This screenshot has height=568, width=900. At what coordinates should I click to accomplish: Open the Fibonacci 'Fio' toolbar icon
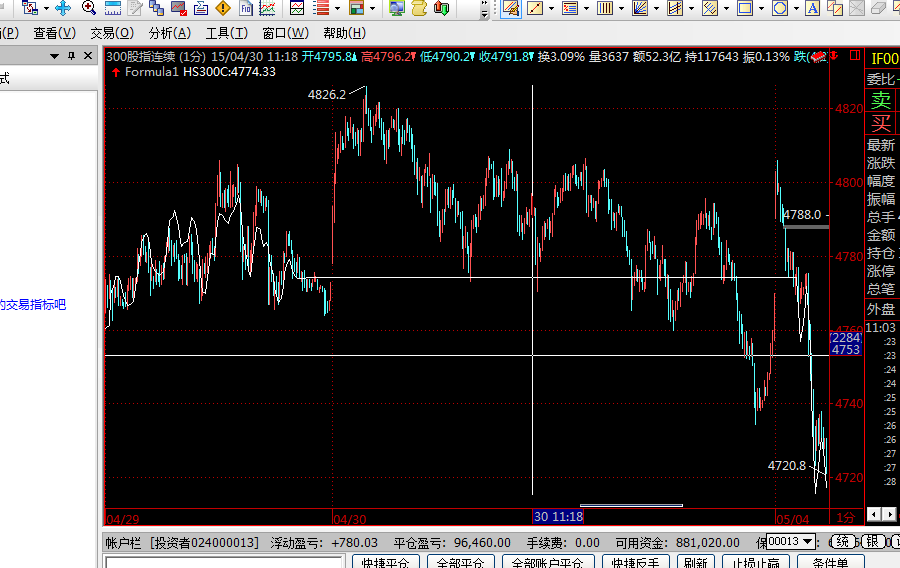[x=246, y=8]
